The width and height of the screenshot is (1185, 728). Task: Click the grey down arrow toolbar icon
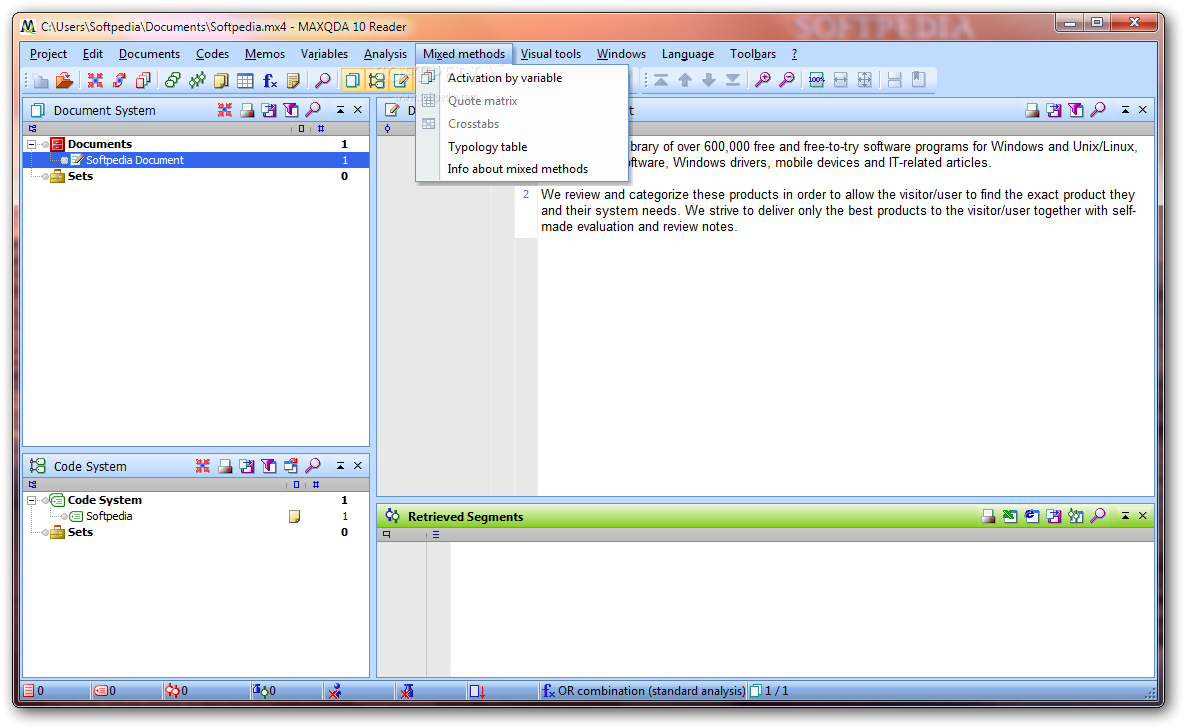click(x=709, y=80)
